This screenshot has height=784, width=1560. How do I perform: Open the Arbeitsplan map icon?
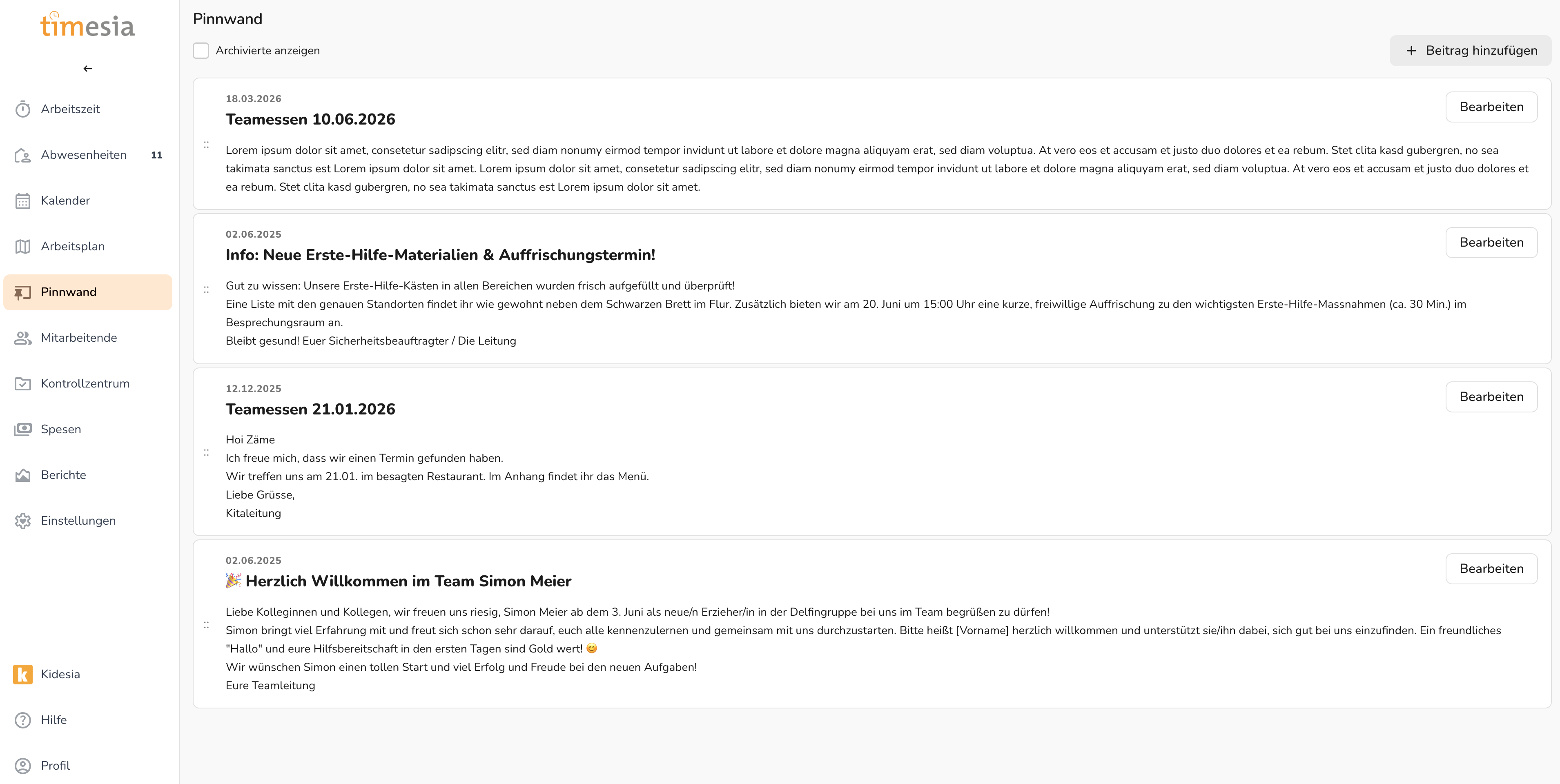[23, 246]
